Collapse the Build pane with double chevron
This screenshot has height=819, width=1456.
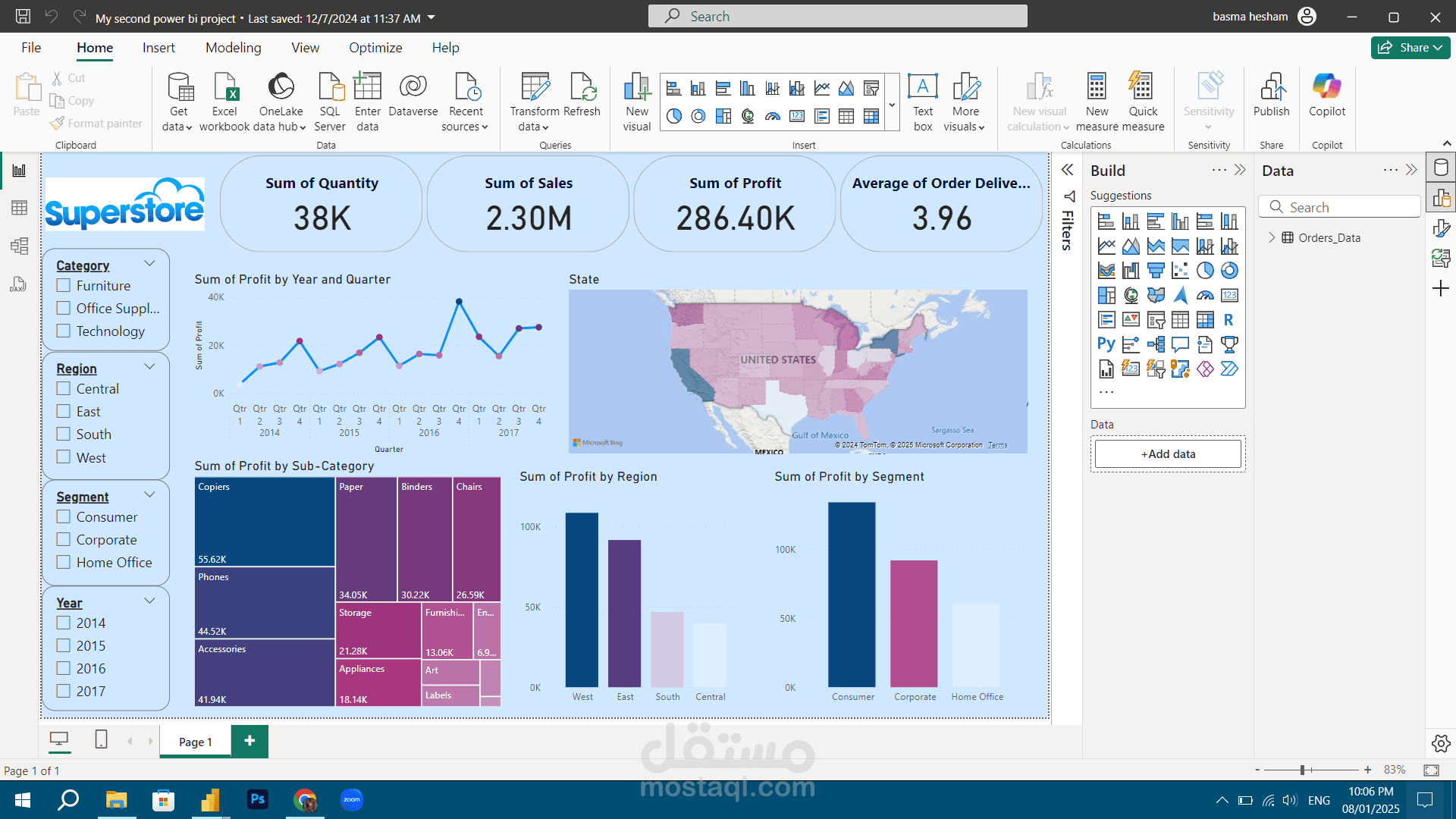click(x=1240, y=170)
